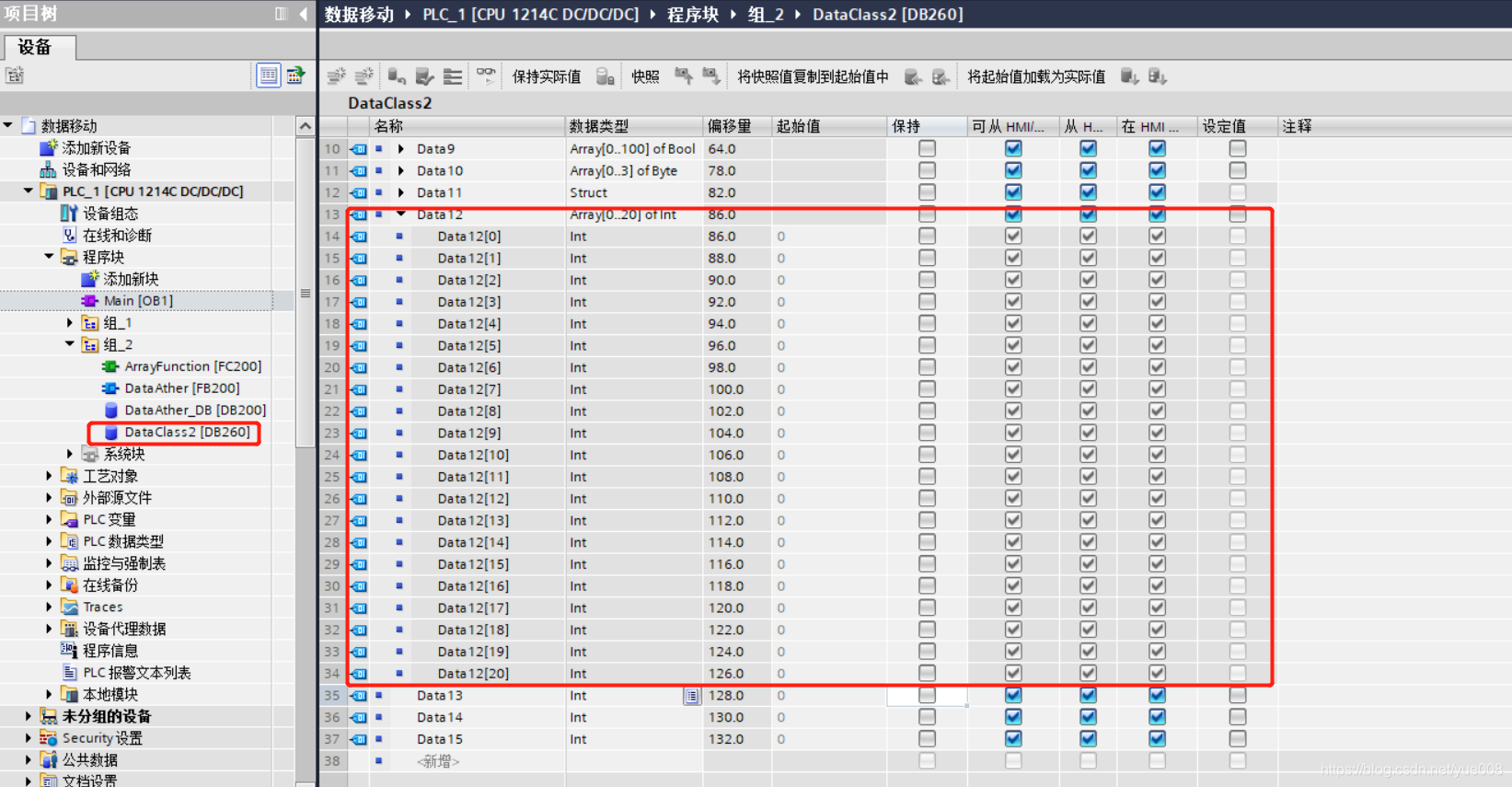This screenshot has height=787, width=1512.
Task: Click second icon after 将起始值加载为实际值
Action: [x=1158, y=76]
